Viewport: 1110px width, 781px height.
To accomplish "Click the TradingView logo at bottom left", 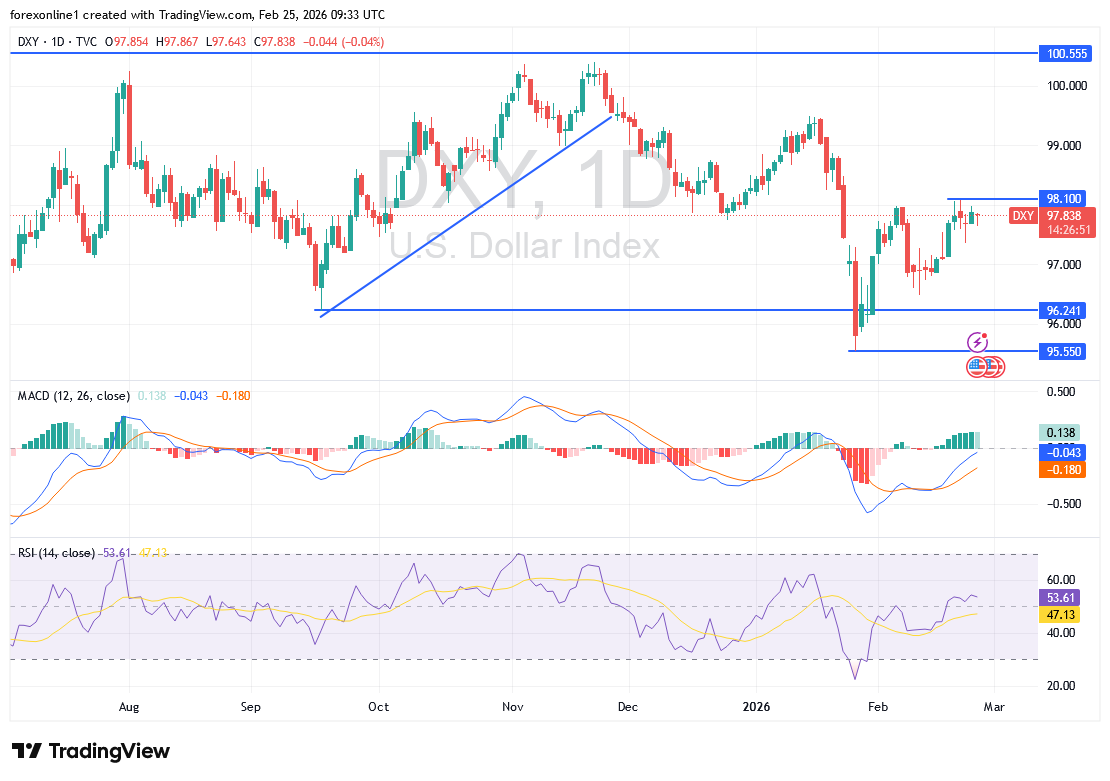I will click(90, 751).
